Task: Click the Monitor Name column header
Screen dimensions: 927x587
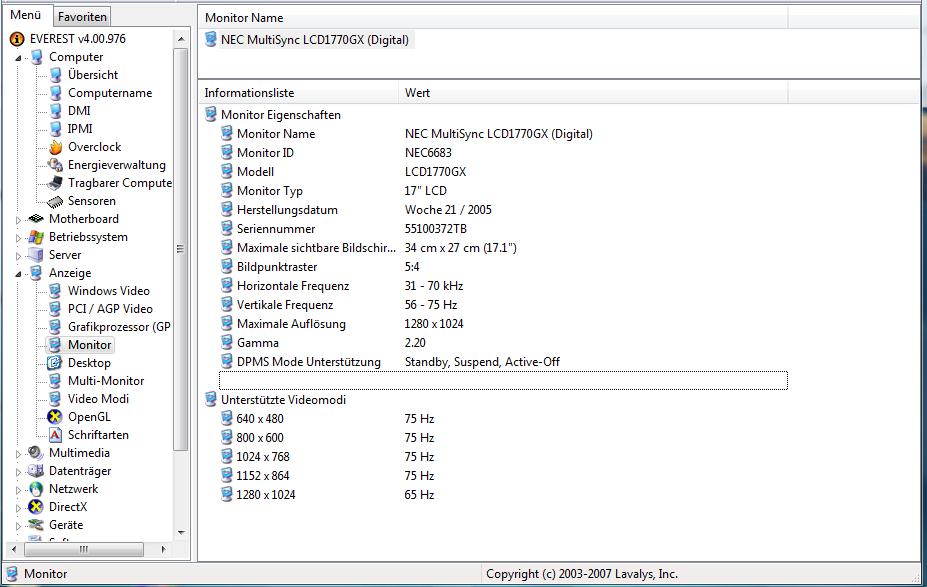Action: [x=493, y=18]
